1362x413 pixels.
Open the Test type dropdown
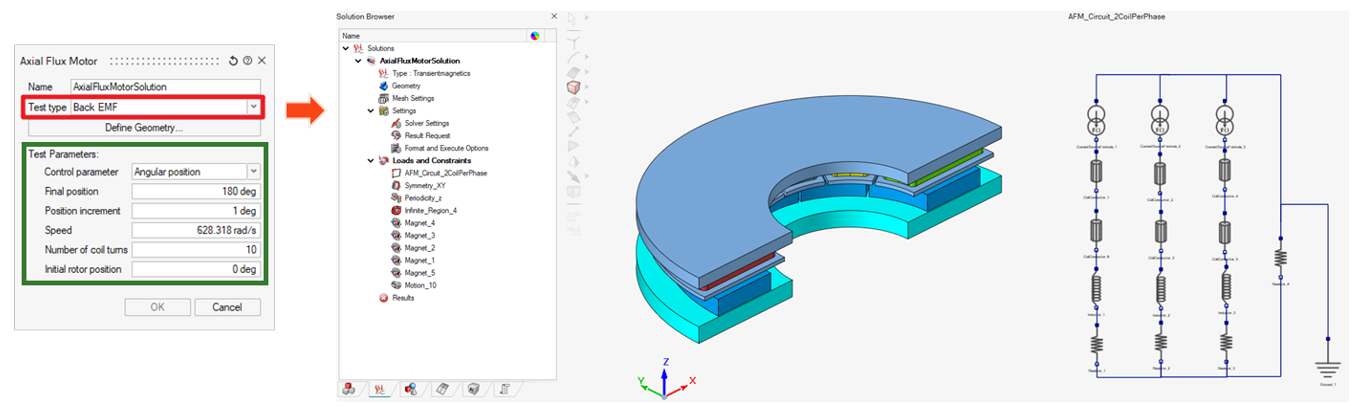coord(254,107)
